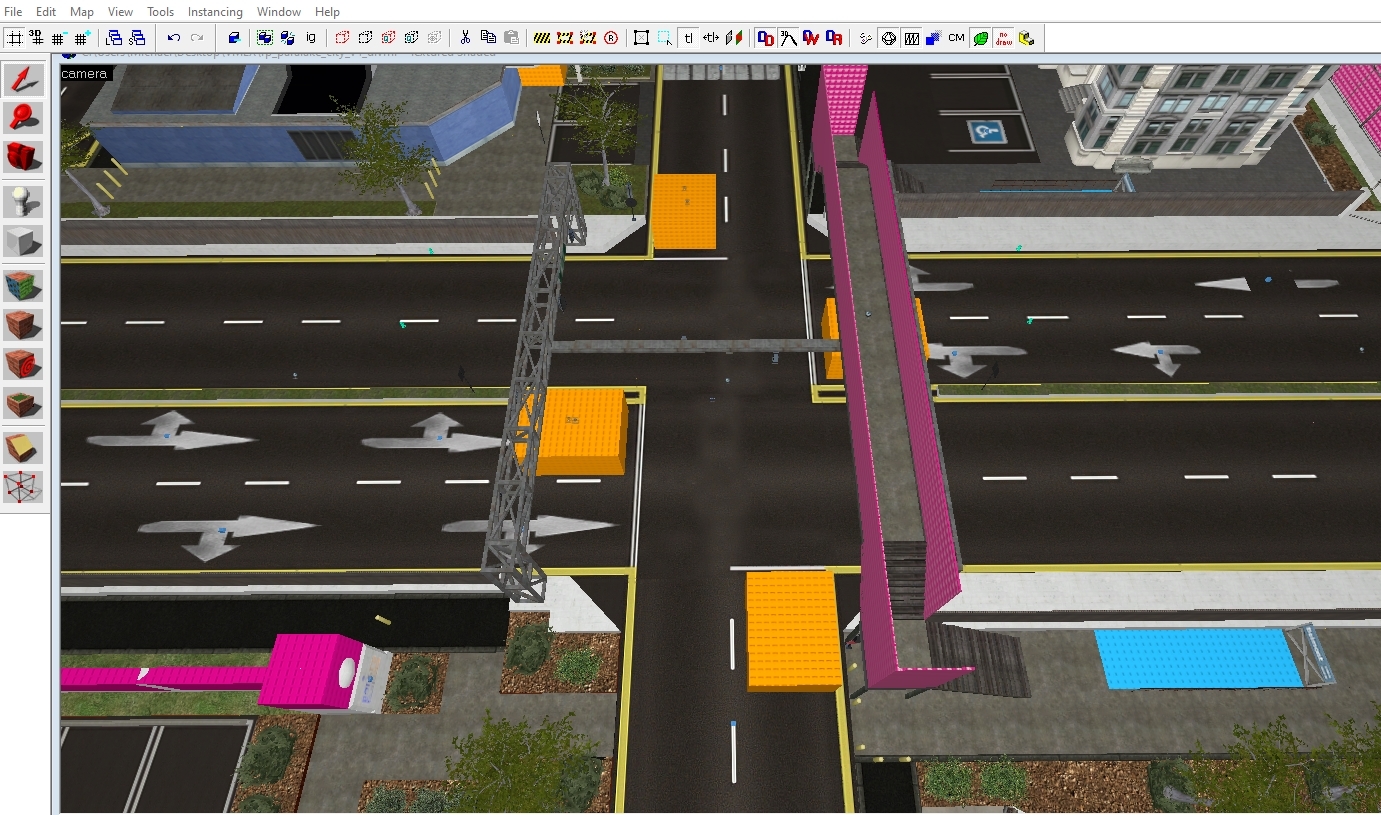Image resolution: width=1381 pixels, height=815 pixels.
Task: Toggle the auto selection dashed-box icon
Action: click(x=665, y=38)
